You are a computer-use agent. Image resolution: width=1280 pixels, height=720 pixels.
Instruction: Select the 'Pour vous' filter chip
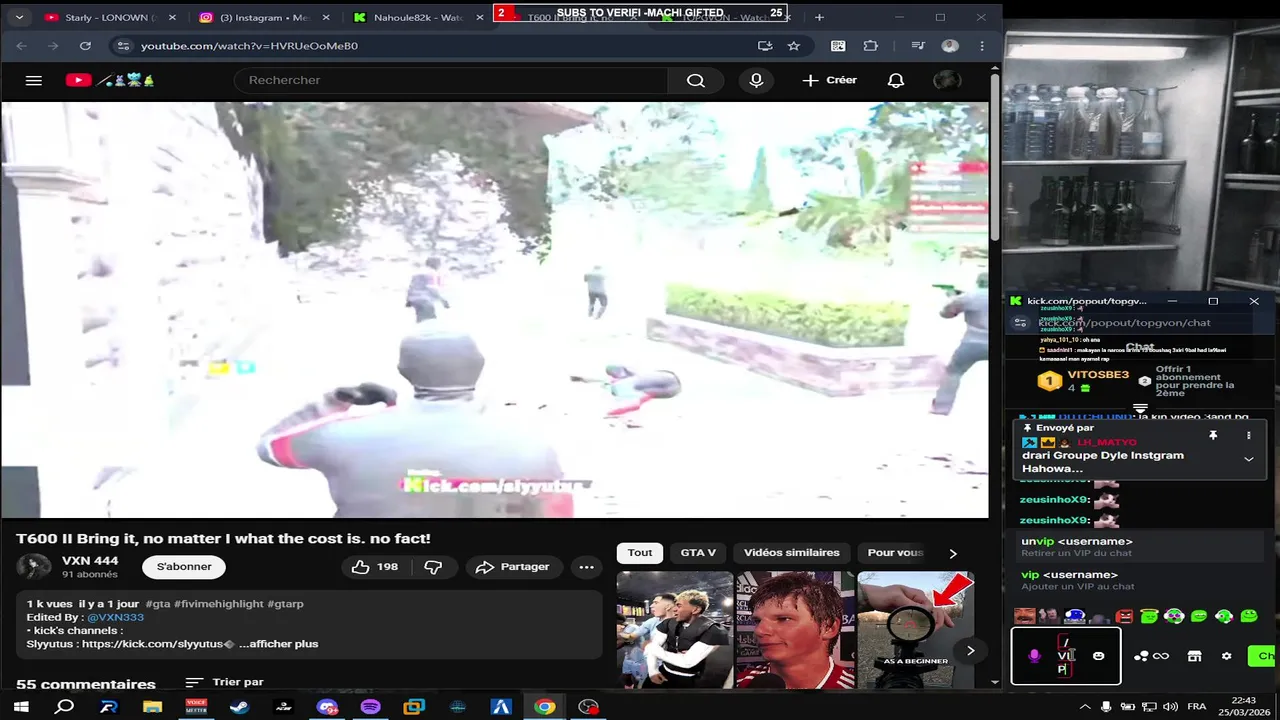click(x=895, y=553)
